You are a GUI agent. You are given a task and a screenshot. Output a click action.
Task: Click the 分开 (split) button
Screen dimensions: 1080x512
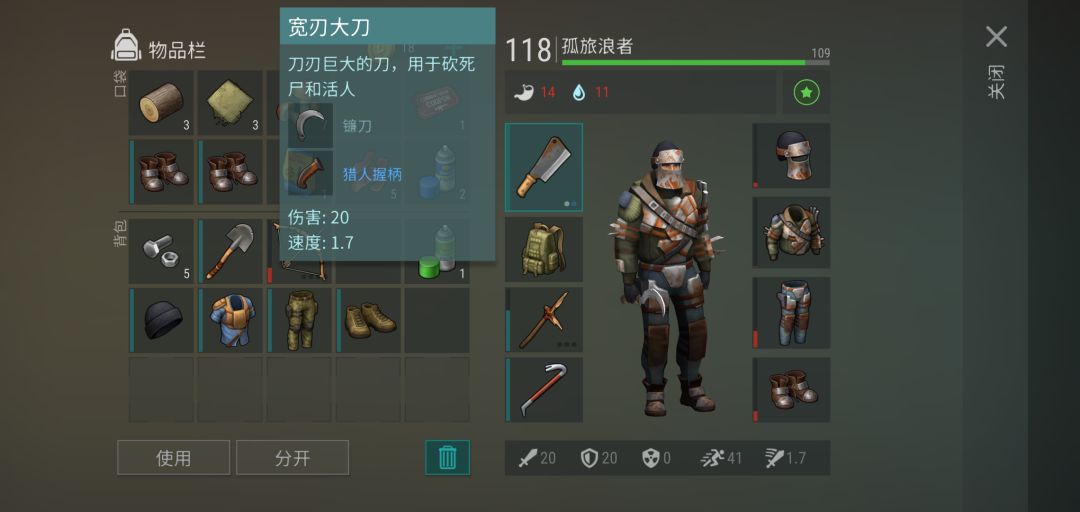(293, 458)
